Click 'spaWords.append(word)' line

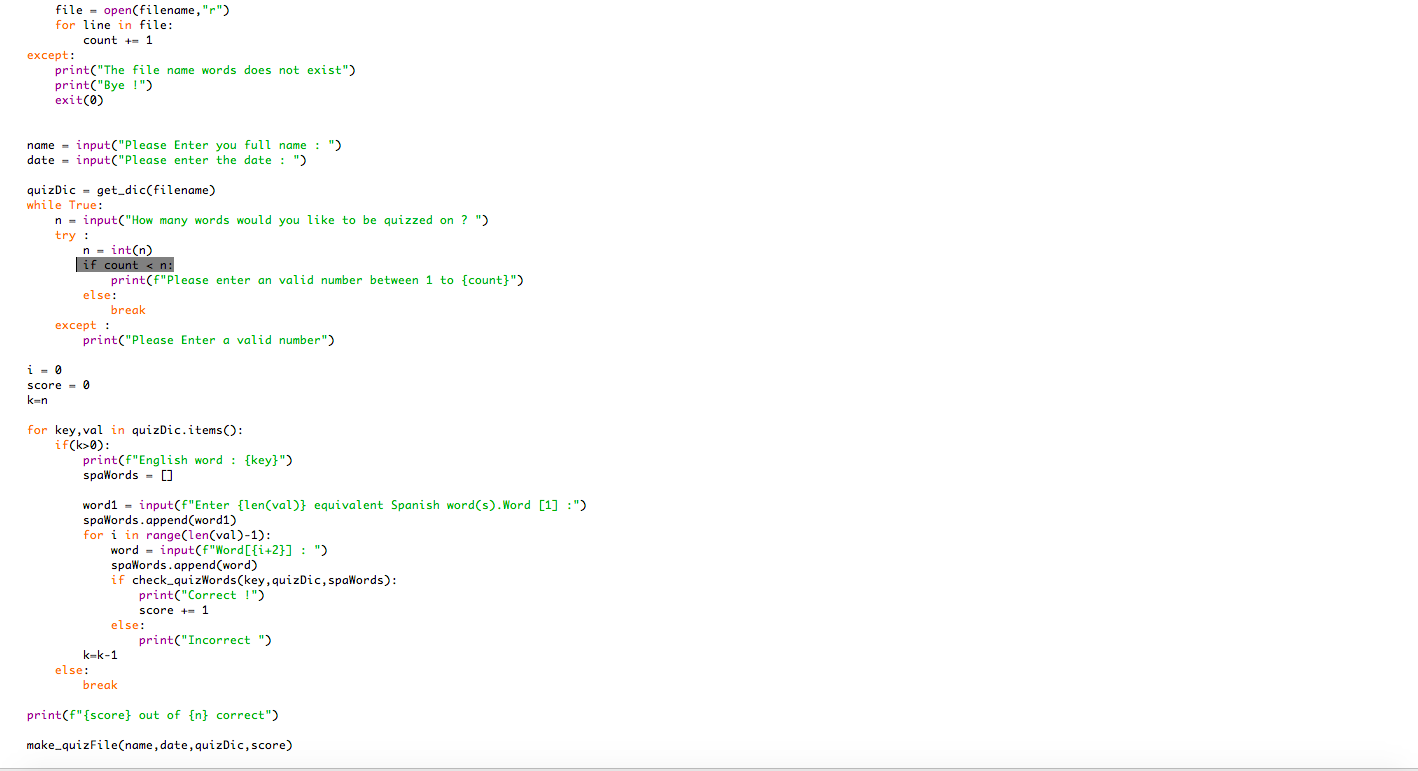[184, 565]
